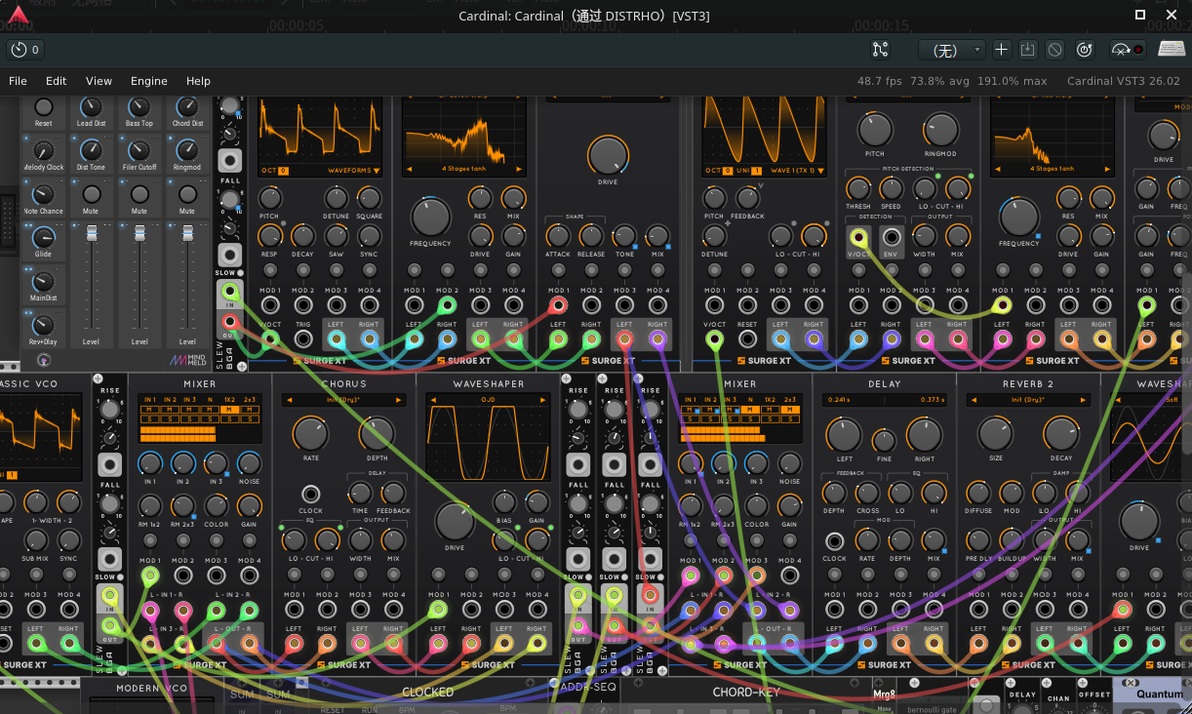Viewport: 1192px width, 714px height.
Task: Click the large FREQUENCY knob on first filter
Action: tap(430, 217)
